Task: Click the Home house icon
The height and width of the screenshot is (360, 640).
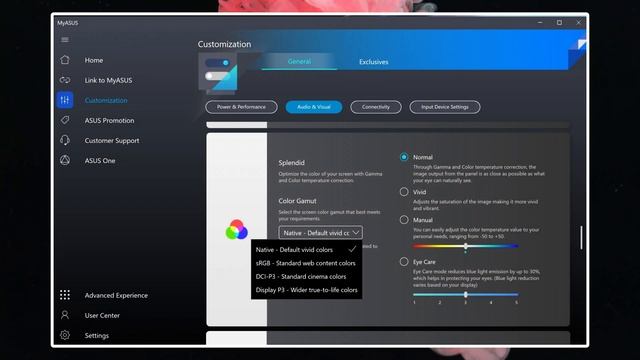Action: coord(65,60)
